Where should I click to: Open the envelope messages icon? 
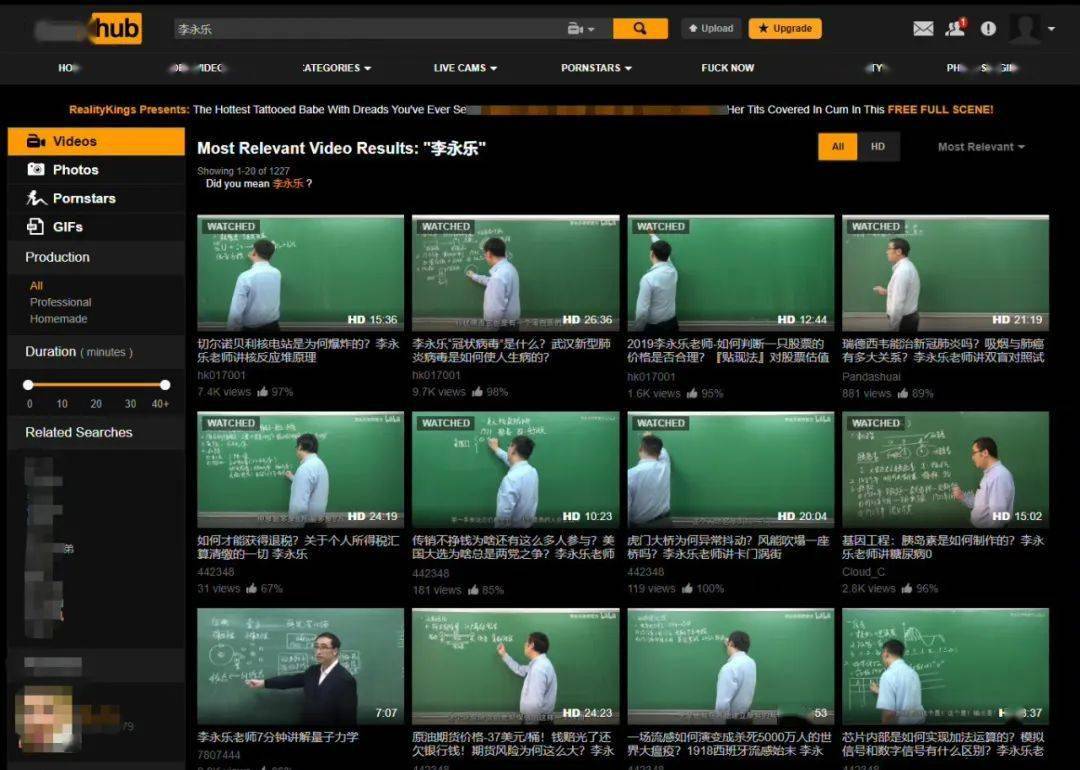923,29
